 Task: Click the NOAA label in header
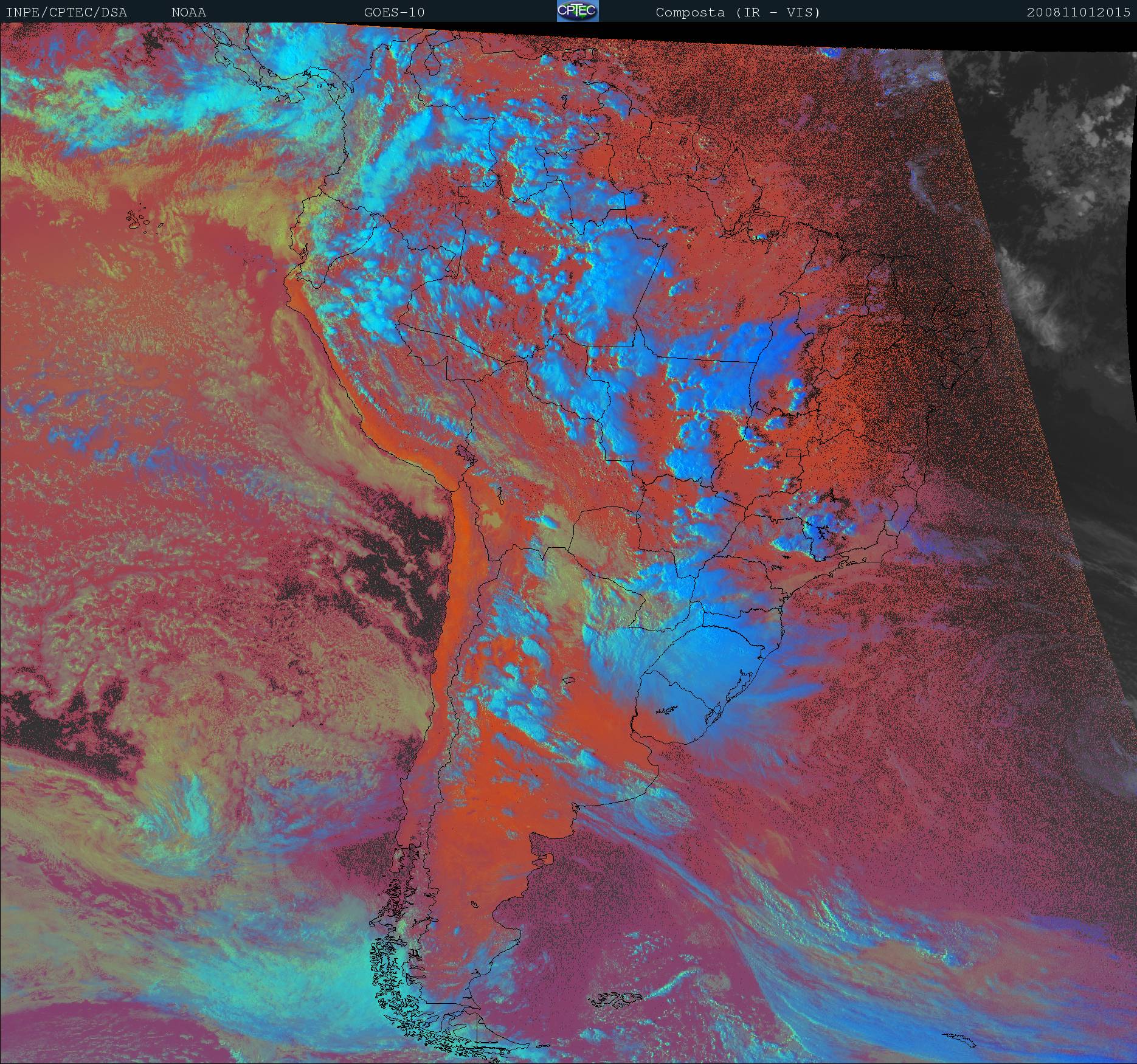[188, 12]
